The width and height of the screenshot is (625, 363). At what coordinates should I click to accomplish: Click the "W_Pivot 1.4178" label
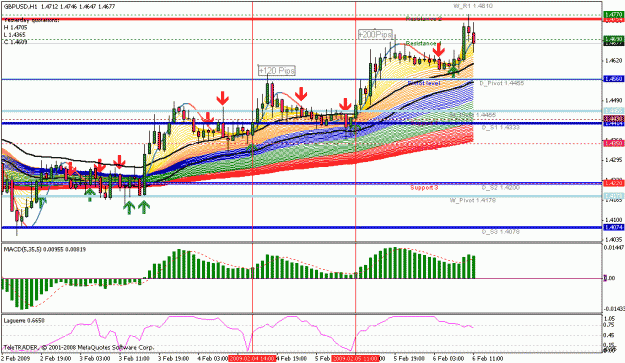[472, 200]
